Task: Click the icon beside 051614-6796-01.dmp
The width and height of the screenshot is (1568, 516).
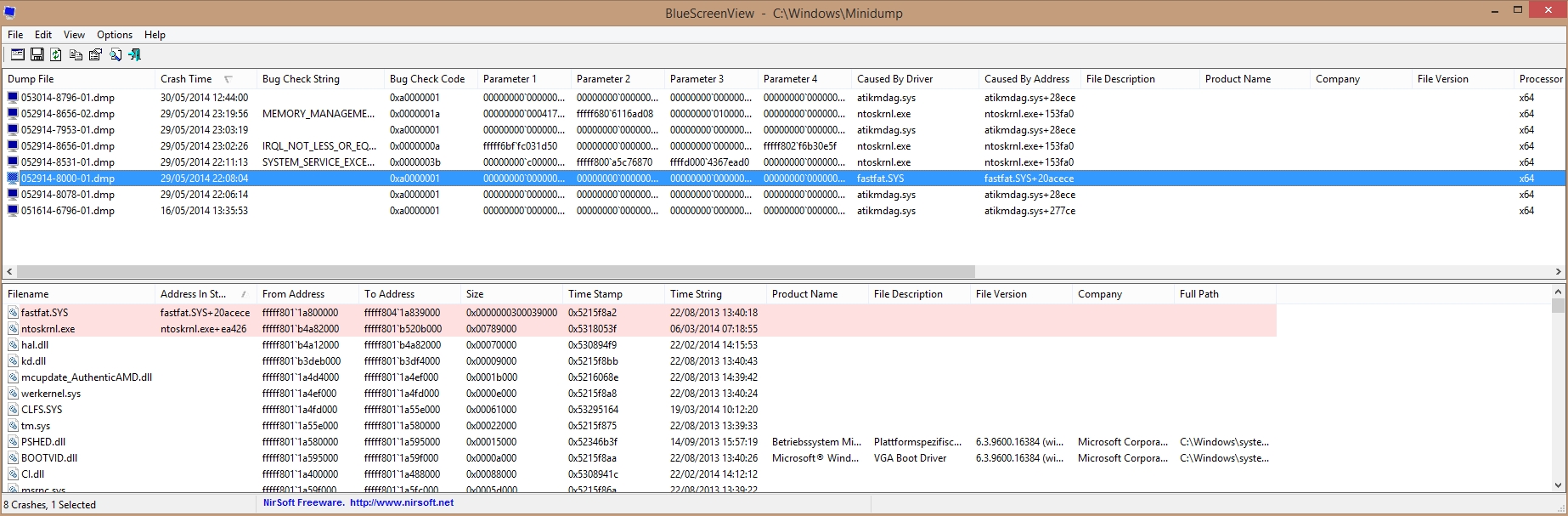Action: coord(13,211)
